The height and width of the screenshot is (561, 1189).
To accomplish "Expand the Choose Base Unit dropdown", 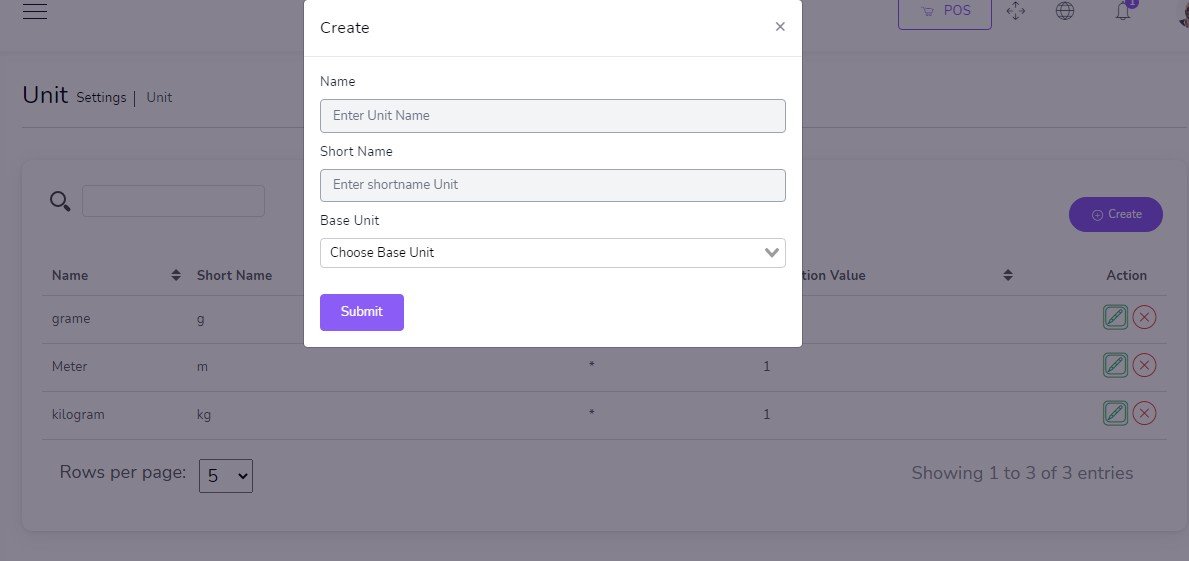I will [x=552, y=253].
